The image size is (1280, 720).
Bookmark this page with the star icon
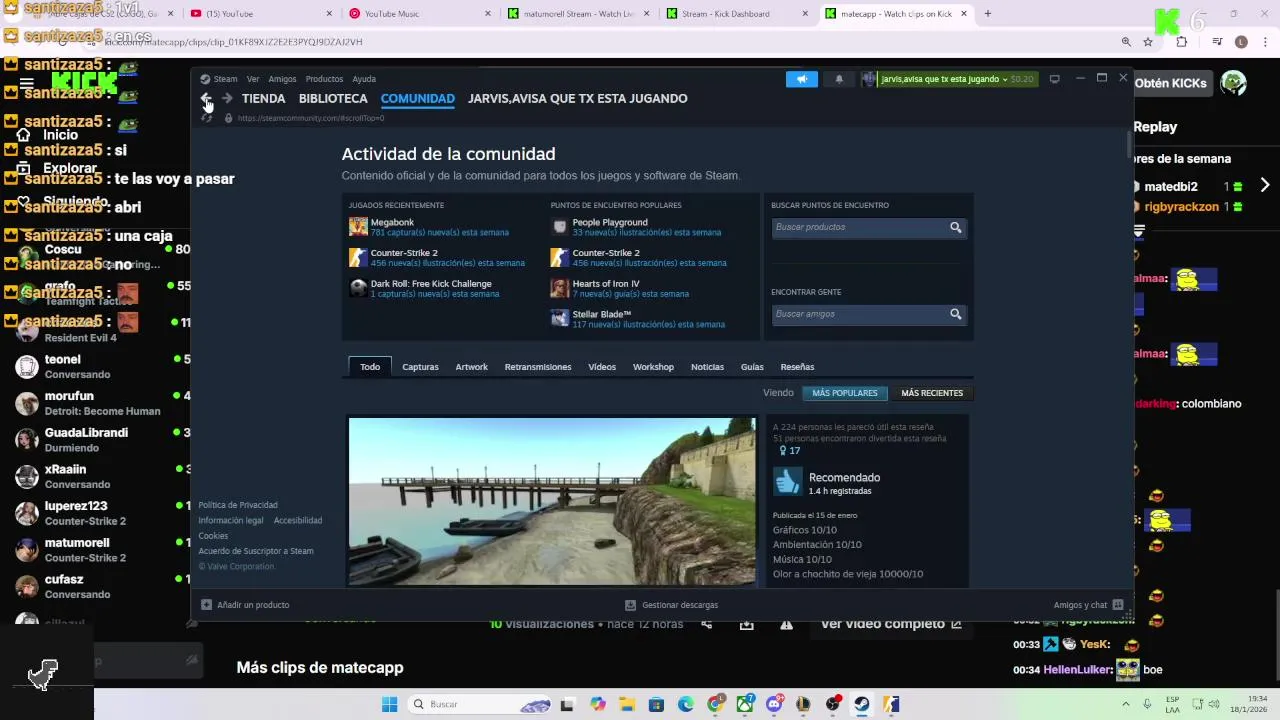[1148, 42]
